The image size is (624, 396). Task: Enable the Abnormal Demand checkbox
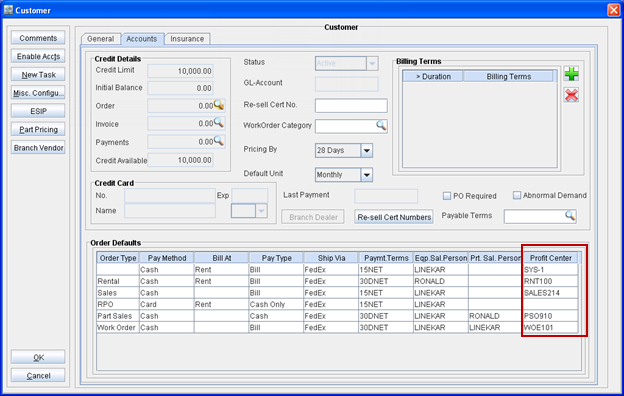(x=517, y=195)
